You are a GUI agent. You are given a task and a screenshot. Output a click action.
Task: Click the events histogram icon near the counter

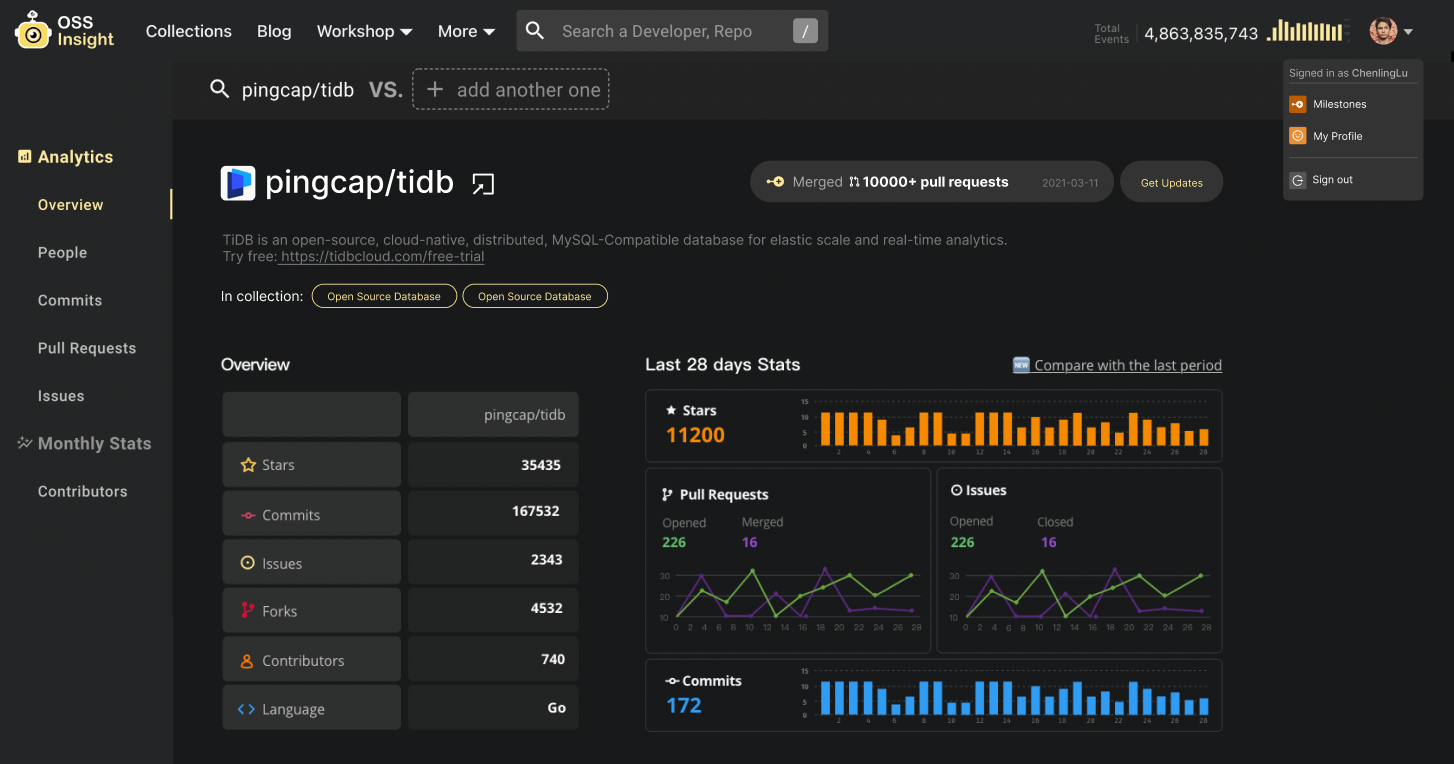pyautogui.click(x=1306, y=31)
